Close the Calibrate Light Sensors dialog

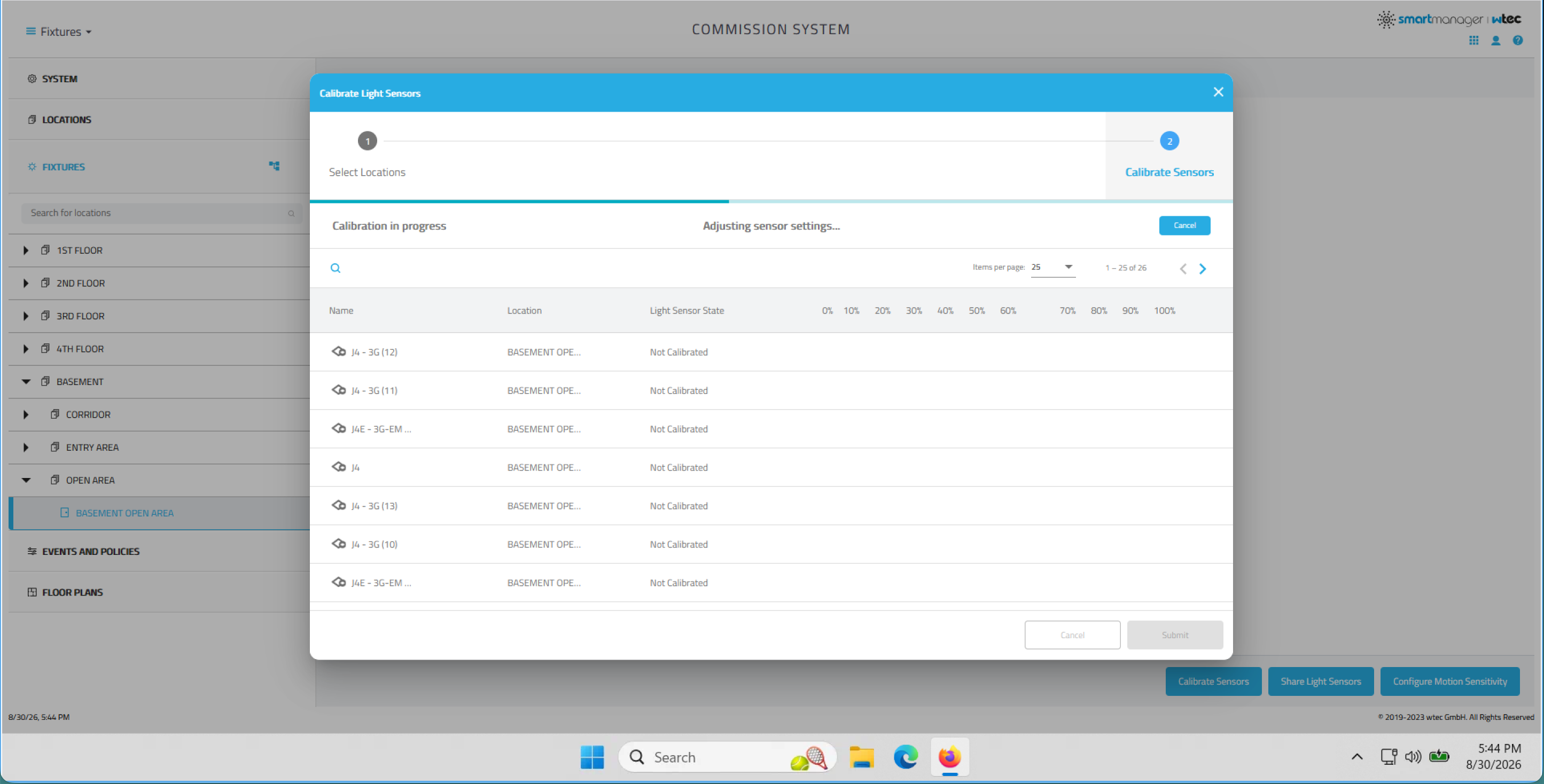point(1218,92)
